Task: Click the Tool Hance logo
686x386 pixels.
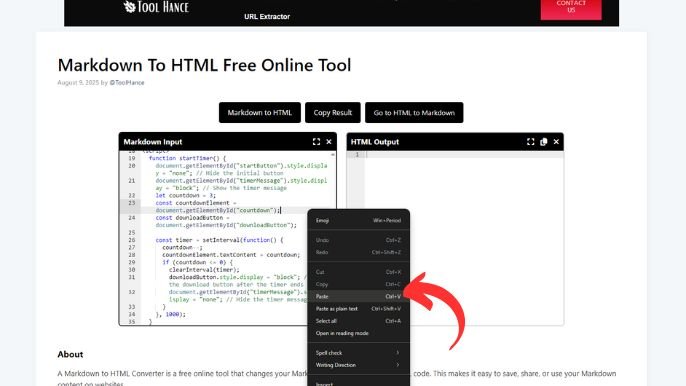Action: (x=156, y=7)
